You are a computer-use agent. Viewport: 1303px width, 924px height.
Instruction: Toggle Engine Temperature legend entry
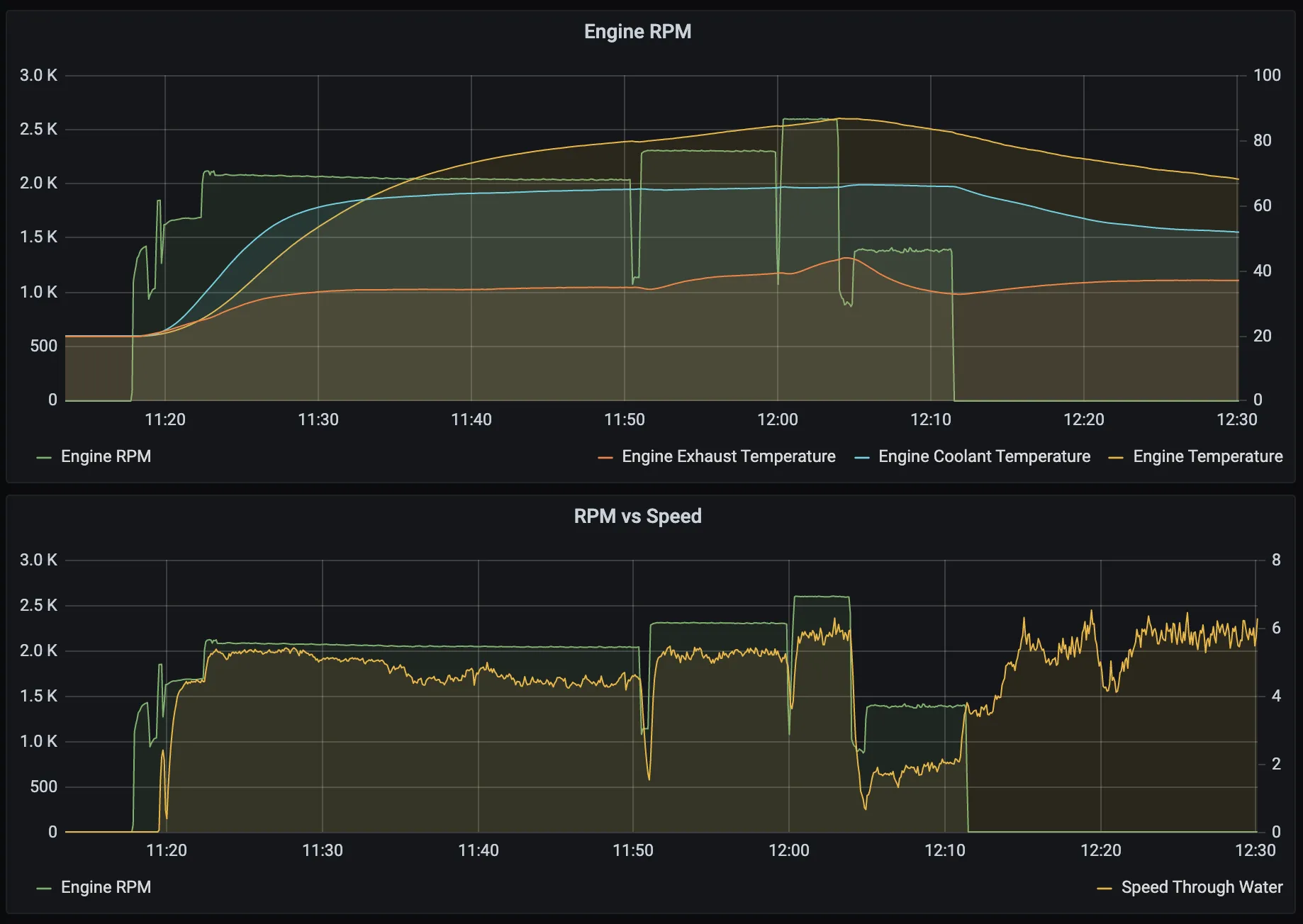tap(1207, 456)
